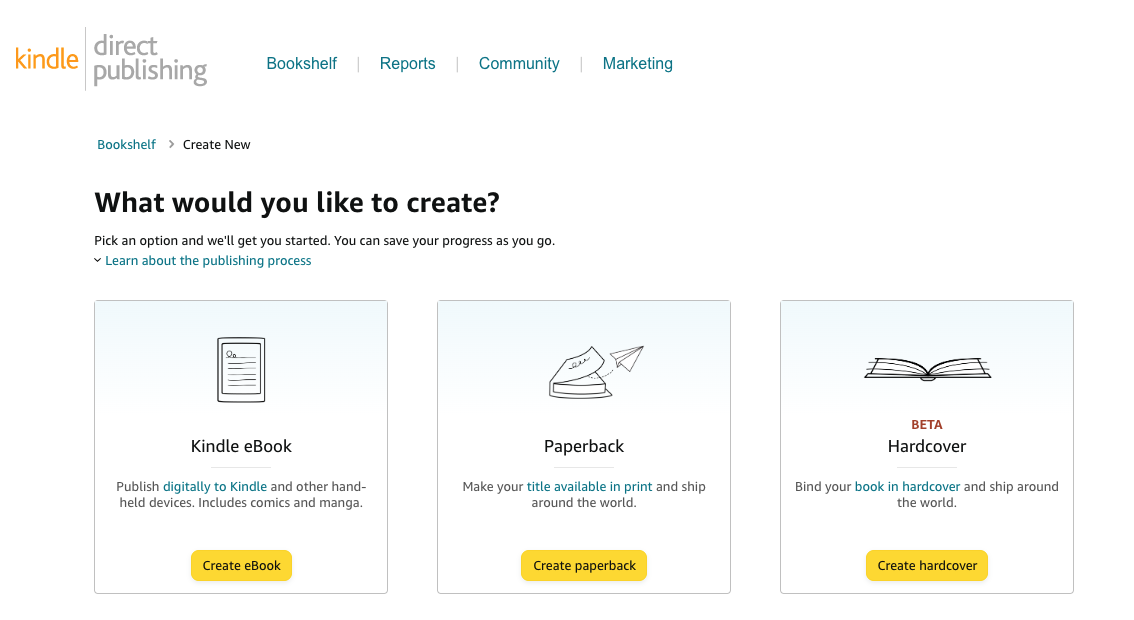Click the direct publishing logo text
This screenshot has width=1134, height=620.
coord(150,59)
